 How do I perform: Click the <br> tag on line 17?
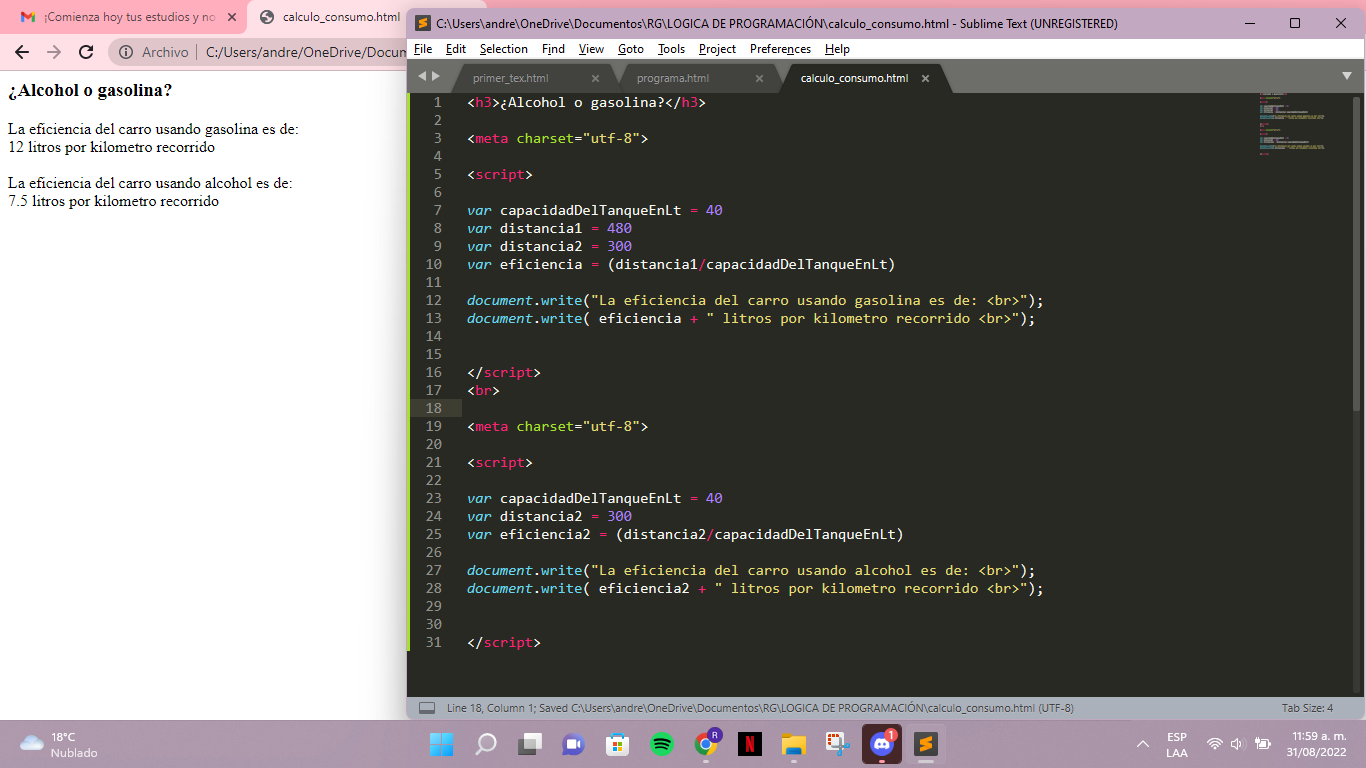(x=483, y=390)
